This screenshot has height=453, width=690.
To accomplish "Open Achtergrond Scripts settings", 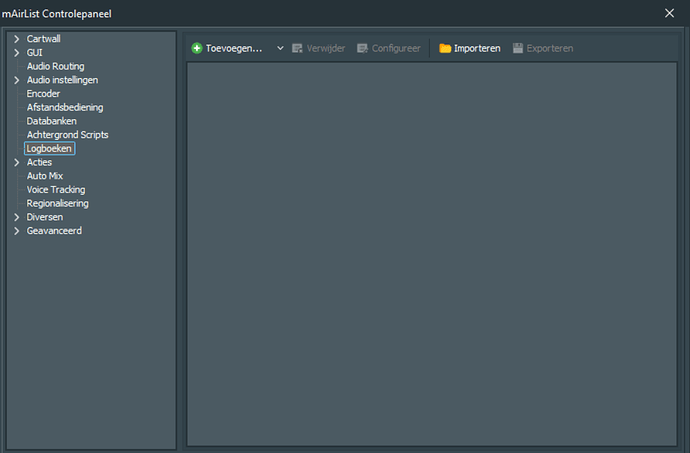I will (x=67, y=135).
